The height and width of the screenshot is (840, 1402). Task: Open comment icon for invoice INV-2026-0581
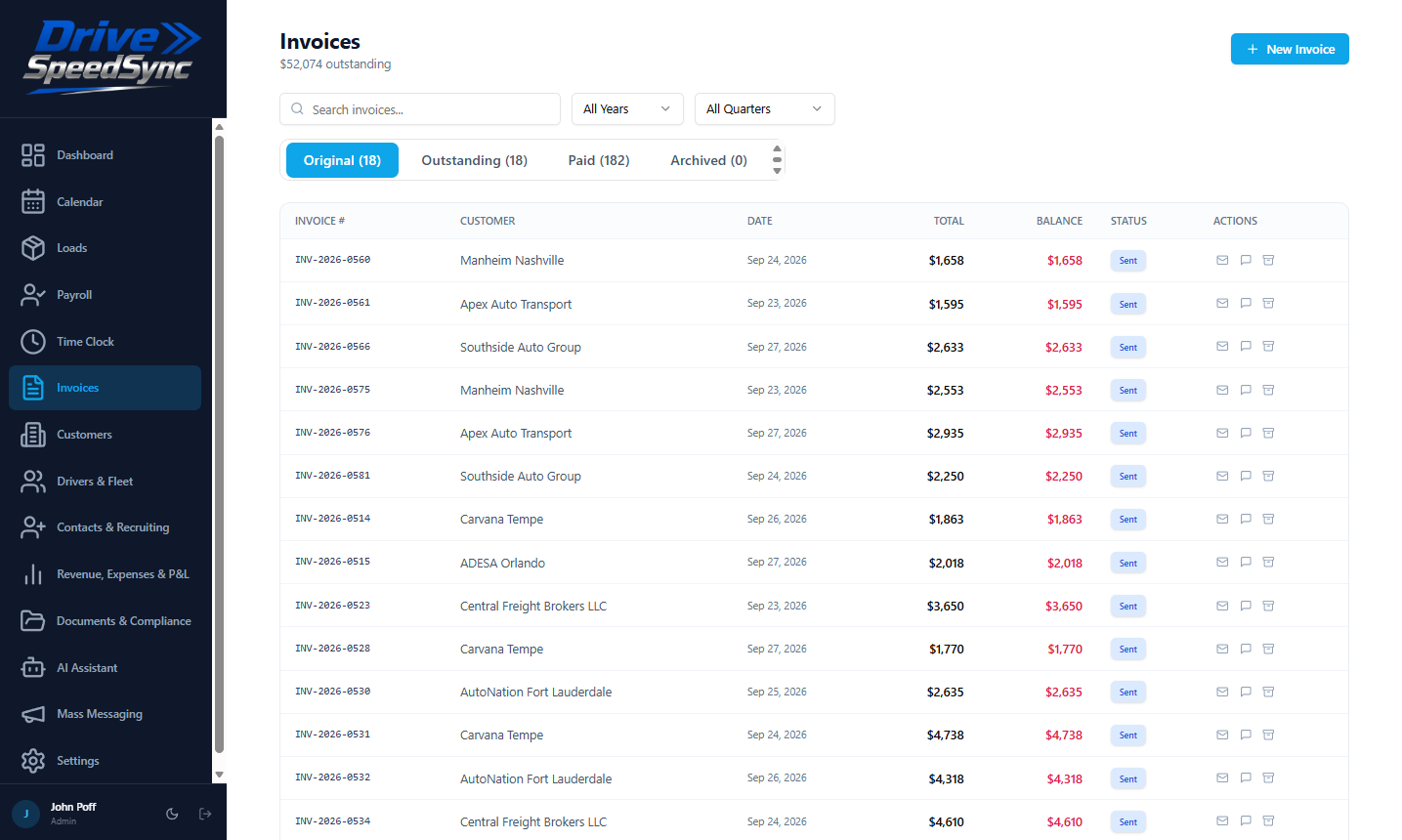tap(1246, 476)
